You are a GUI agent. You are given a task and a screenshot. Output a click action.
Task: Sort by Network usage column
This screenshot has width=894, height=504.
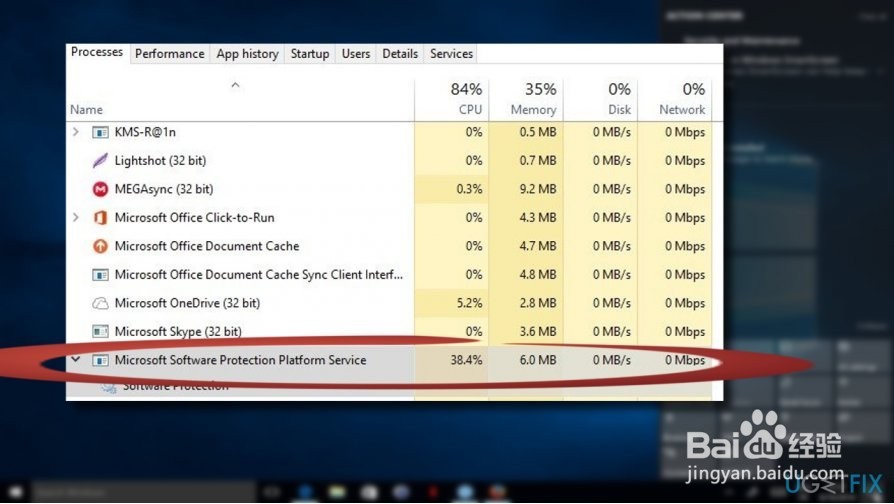[x=682, y=99]
